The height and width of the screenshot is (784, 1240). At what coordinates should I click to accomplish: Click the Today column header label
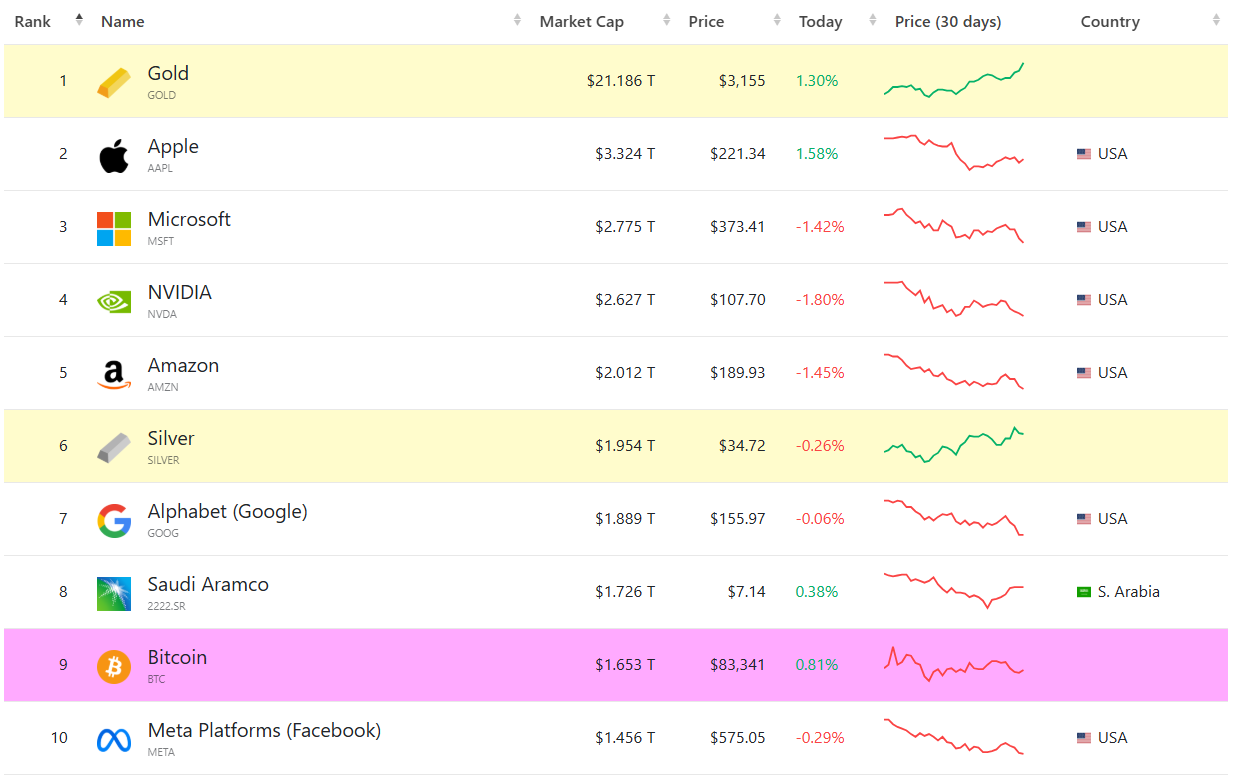(821, 22)
